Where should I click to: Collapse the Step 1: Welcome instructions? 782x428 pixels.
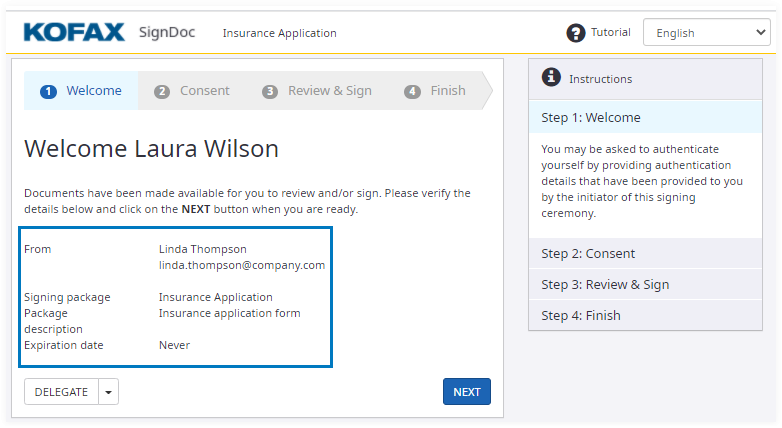tap(650, 118)
